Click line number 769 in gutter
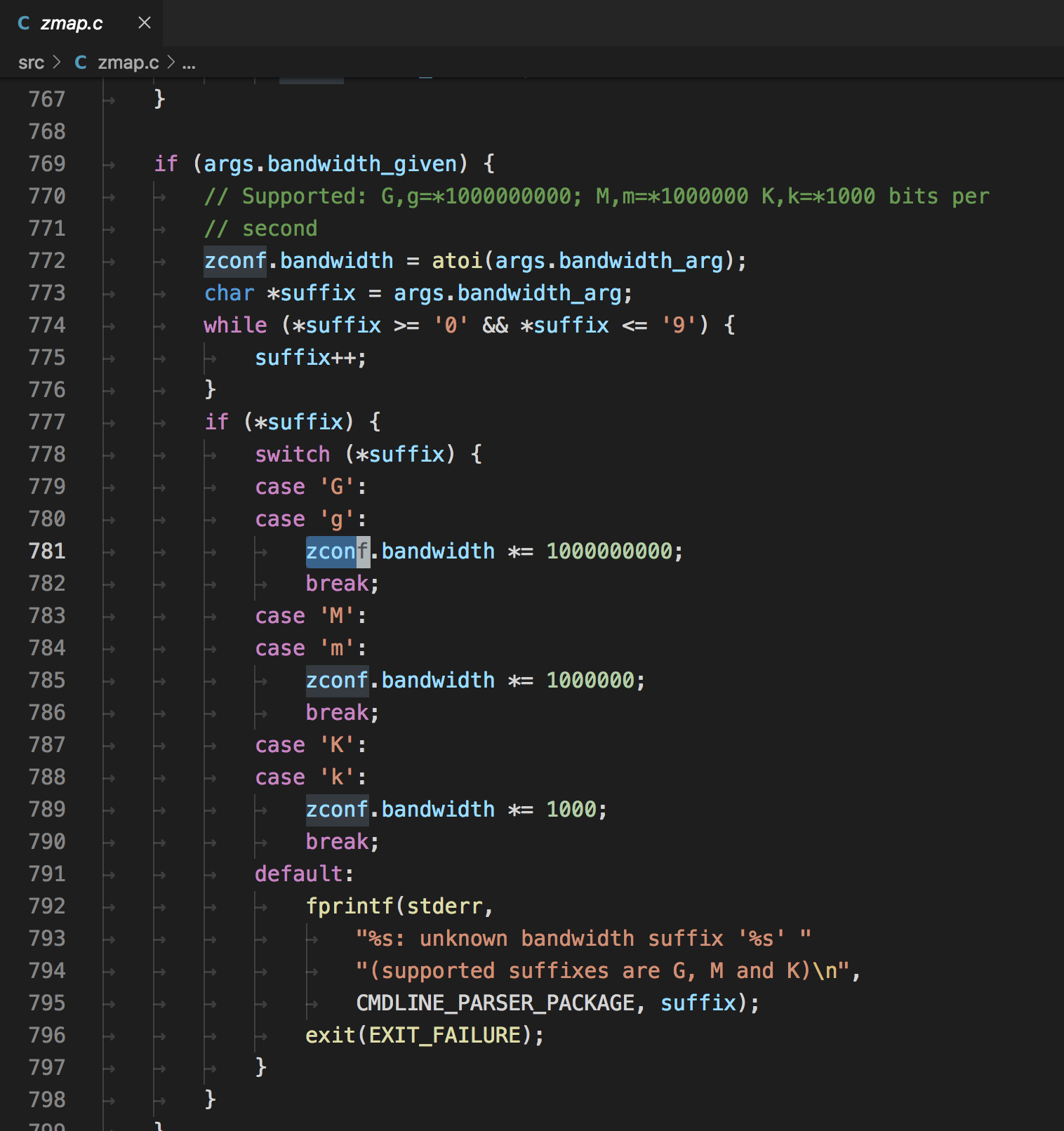 [x=47, y=163]
